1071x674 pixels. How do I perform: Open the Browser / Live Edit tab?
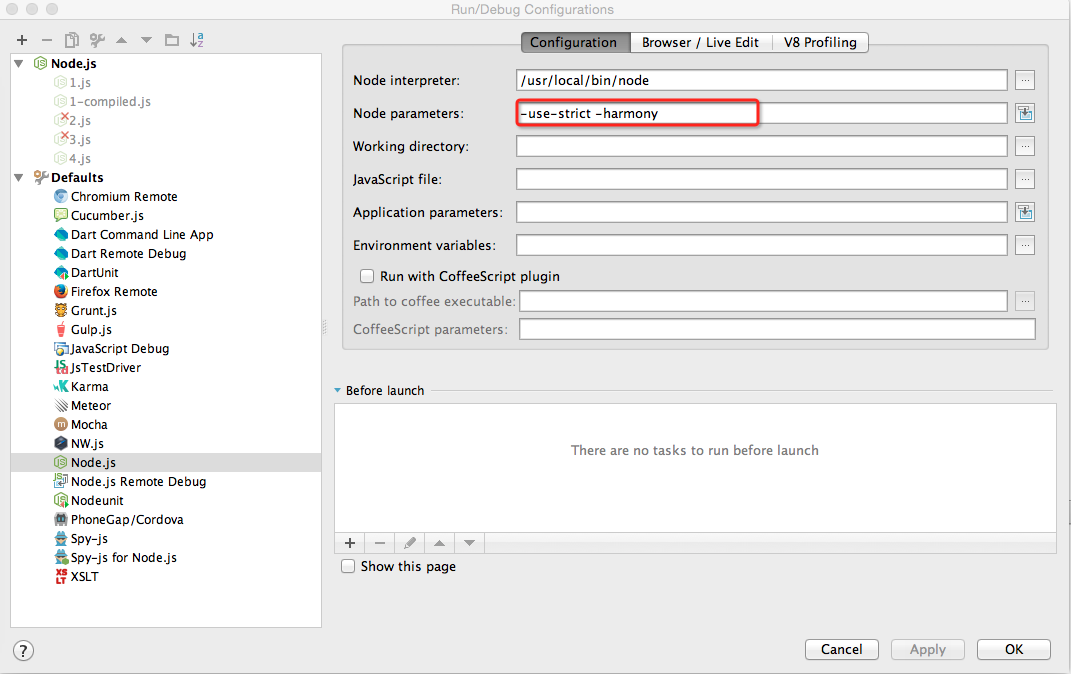point(700,42)
